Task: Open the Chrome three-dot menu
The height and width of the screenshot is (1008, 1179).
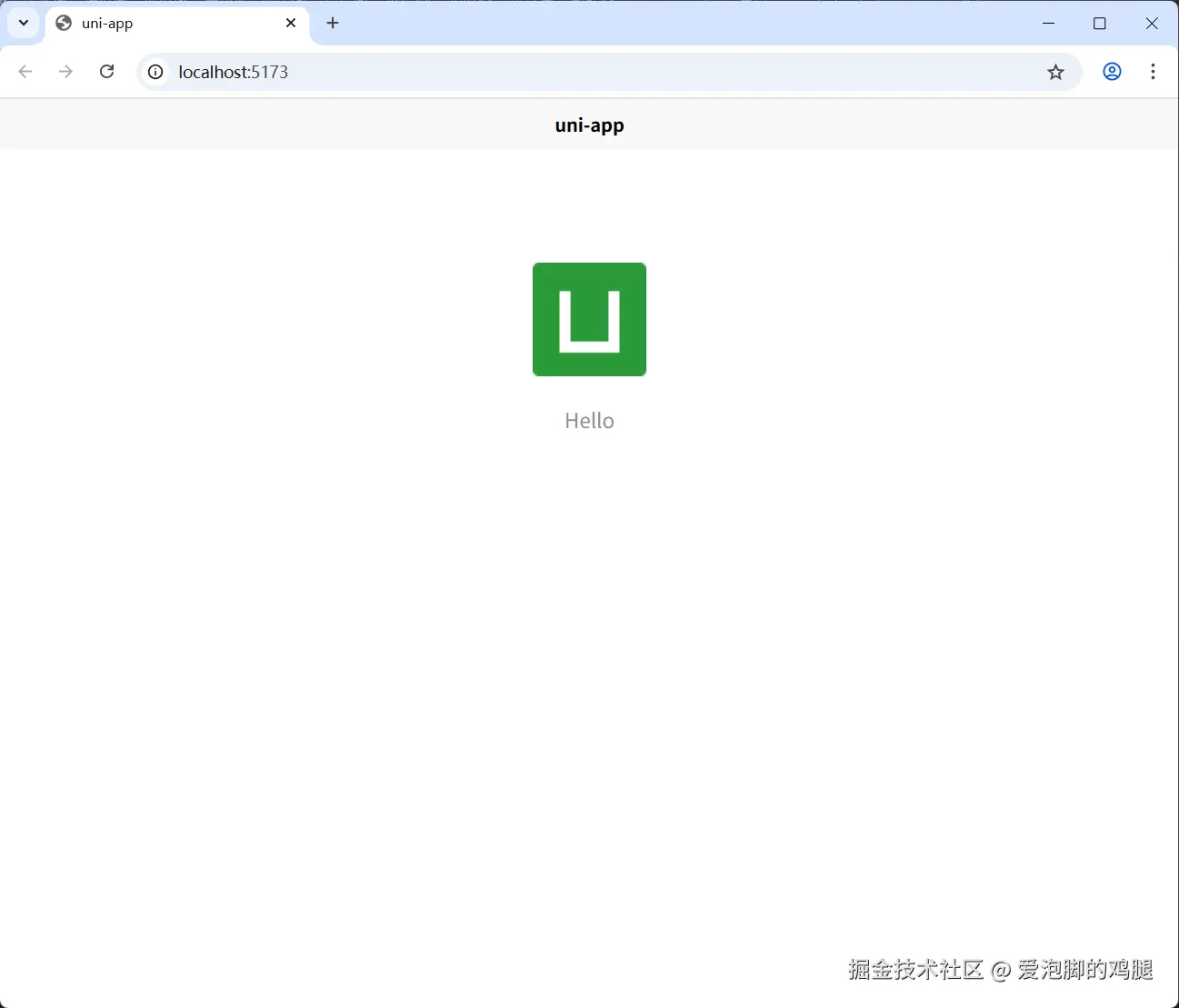Action: coord(1153,72)
